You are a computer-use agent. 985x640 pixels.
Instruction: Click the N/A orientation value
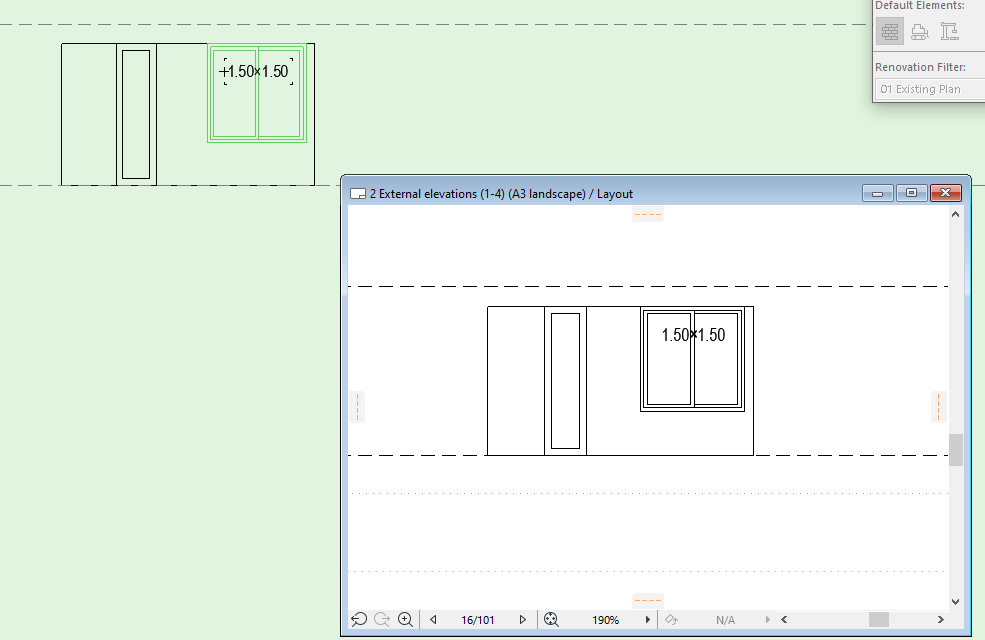725,620
